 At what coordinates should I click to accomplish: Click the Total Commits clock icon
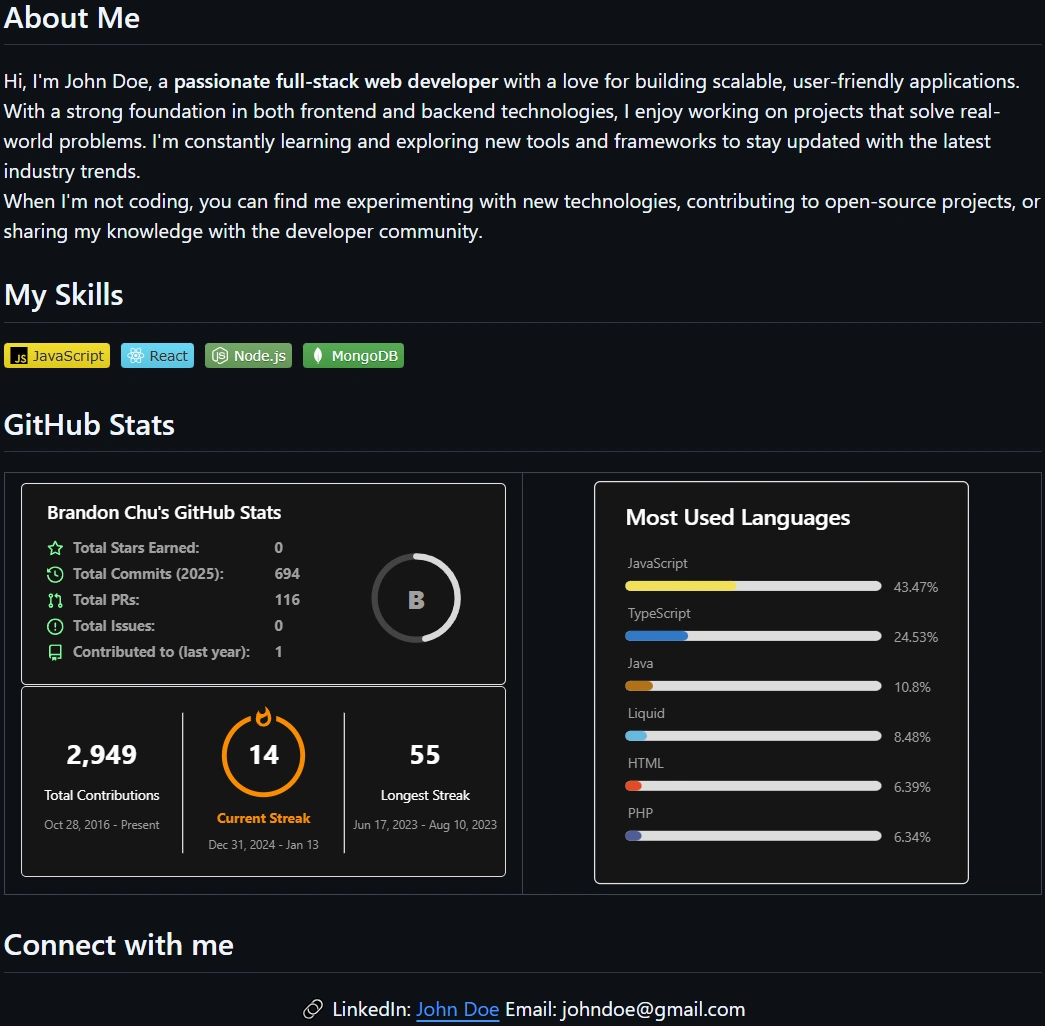[55, 574]
